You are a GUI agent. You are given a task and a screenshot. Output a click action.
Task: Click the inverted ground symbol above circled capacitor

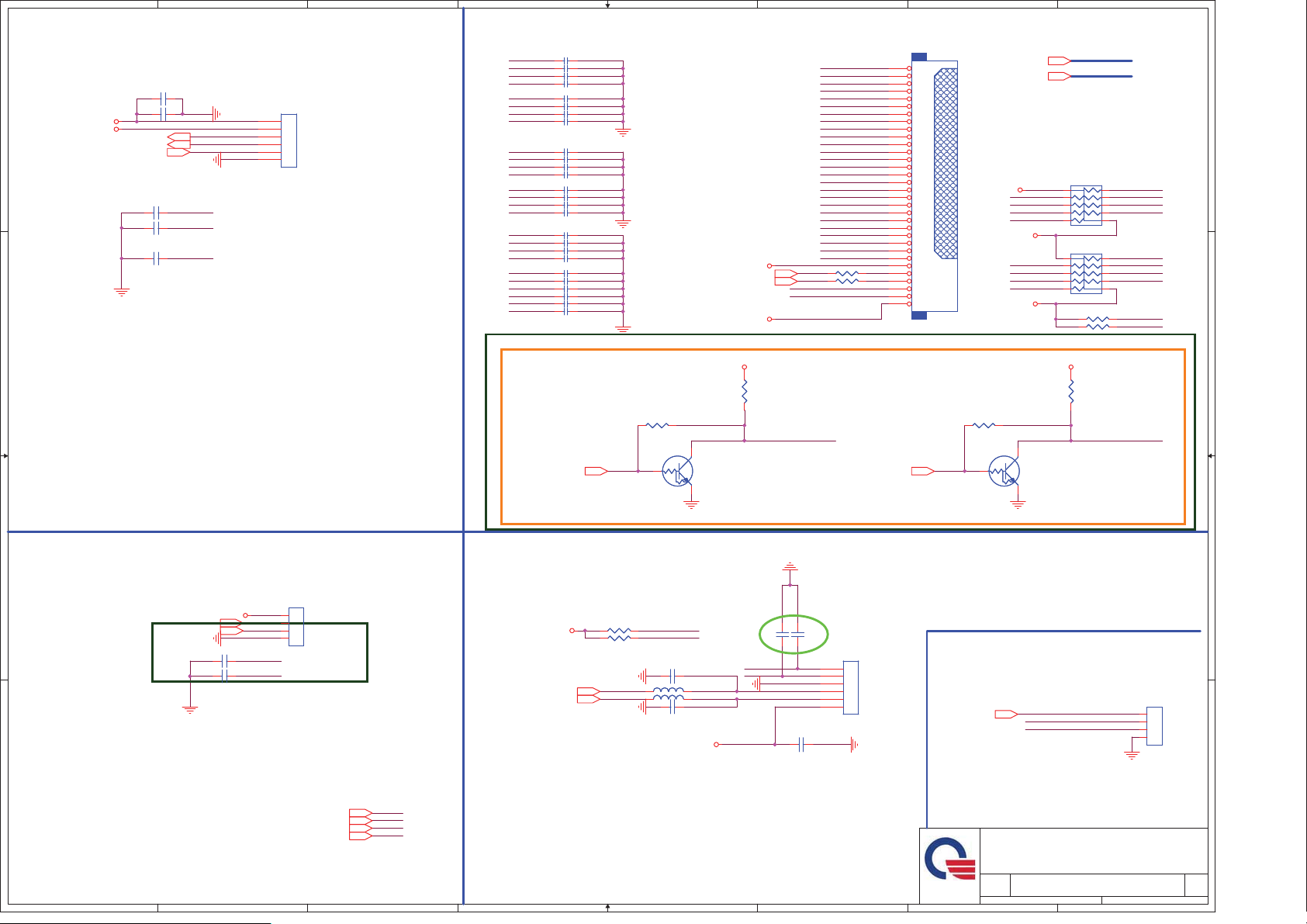click(x=790, y=567)
